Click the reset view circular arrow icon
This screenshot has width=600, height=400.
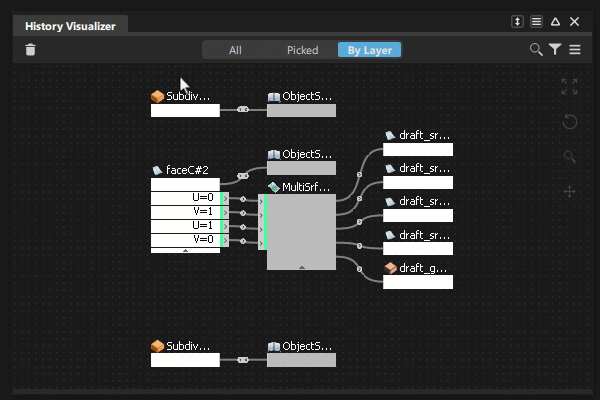569,122
